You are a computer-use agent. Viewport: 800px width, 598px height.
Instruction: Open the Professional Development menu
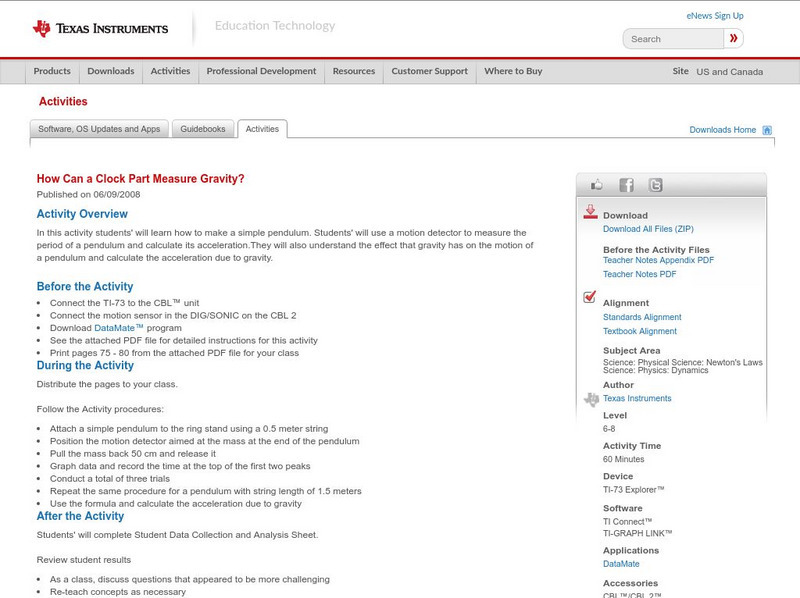click(261, 71)
